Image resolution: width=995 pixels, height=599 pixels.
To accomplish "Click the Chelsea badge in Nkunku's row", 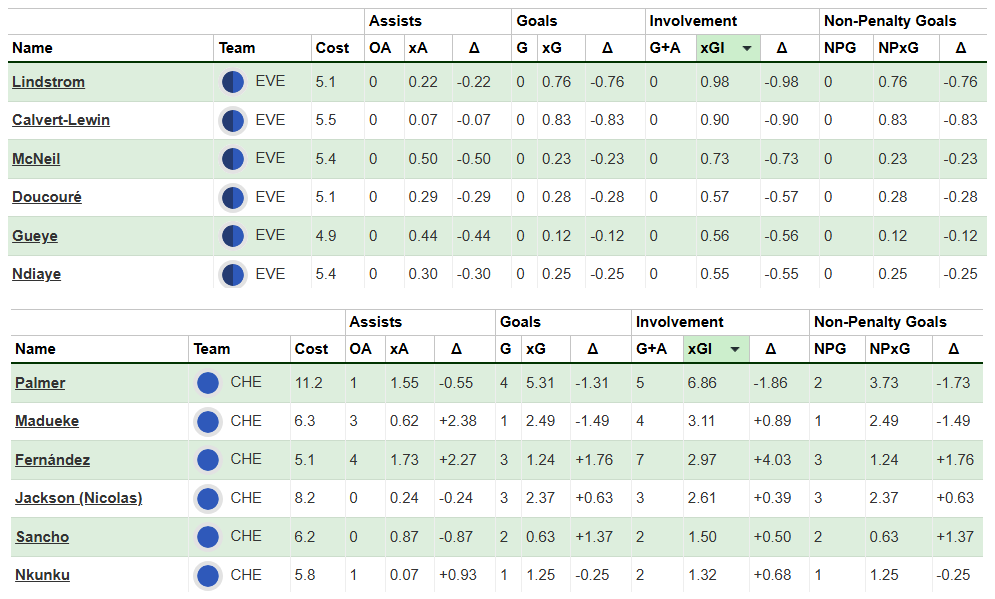I will click(x=208, y=575).
